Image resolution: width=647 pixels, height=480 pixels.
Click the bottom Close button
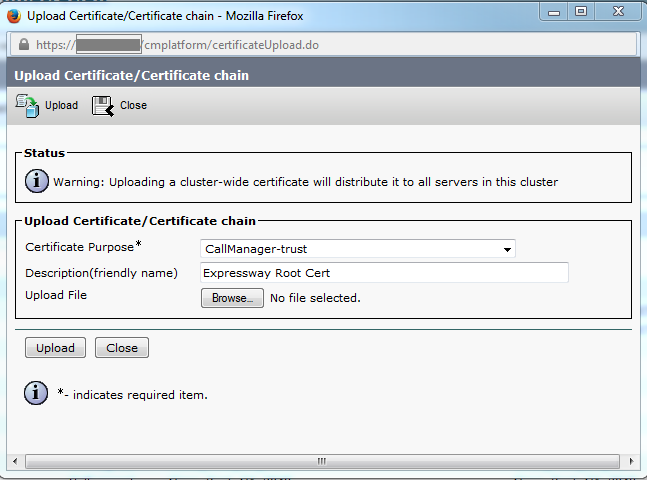[122, 348]
